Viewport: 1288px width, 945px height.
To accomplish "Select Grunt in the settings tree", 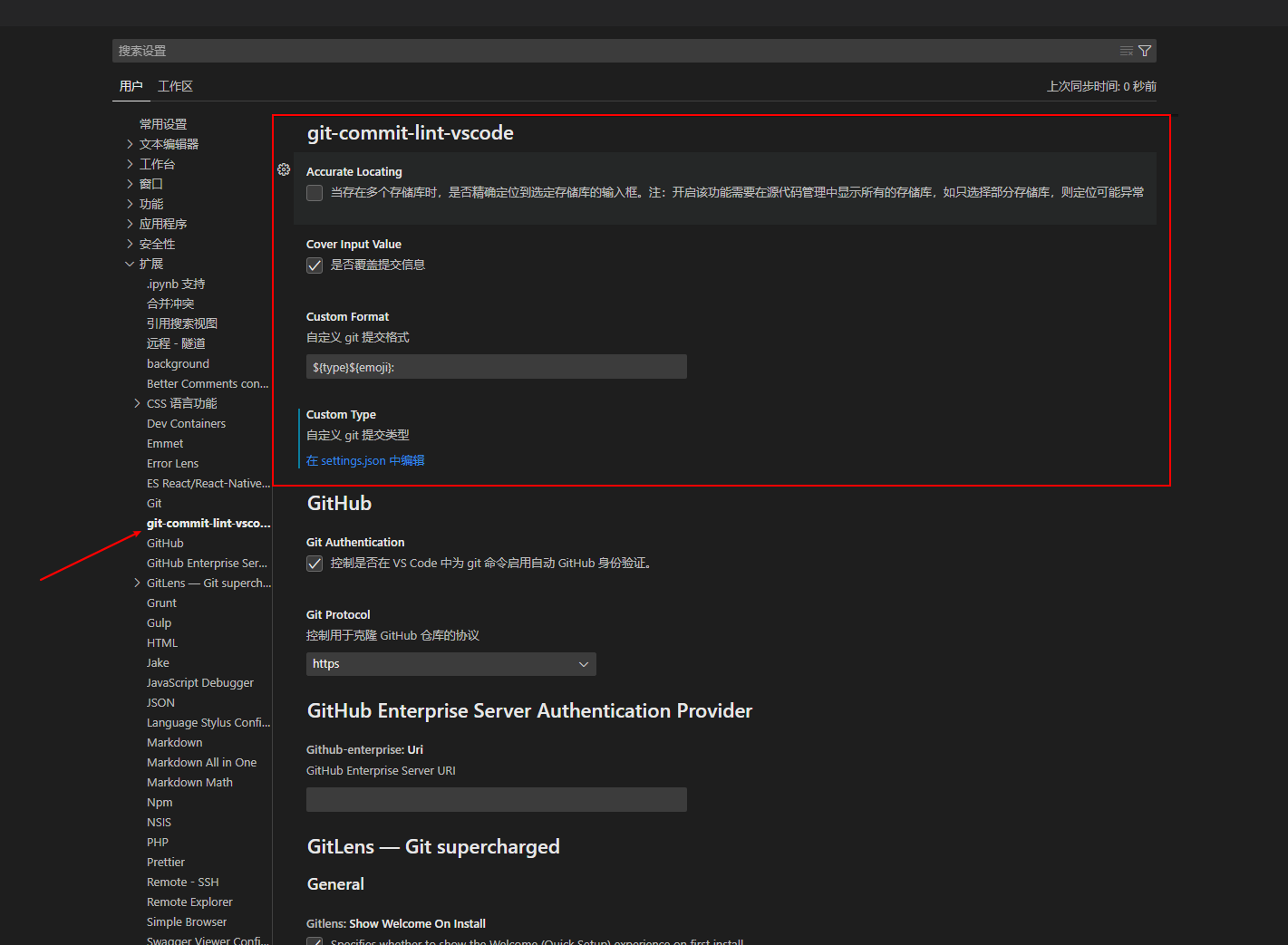I will click(161, 603).
